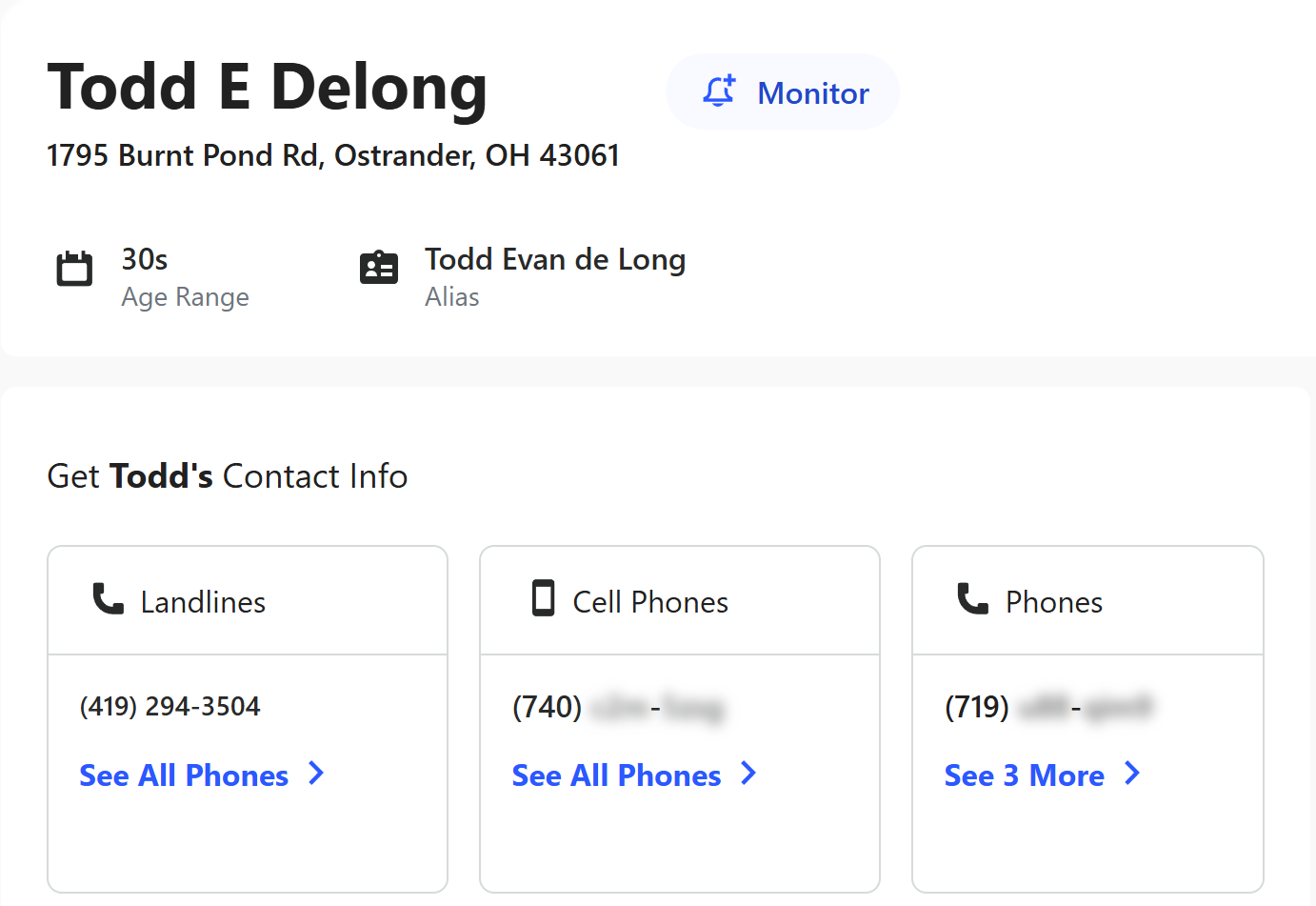This screenshot has width=1316, height=906.
Task: Click the chevron next to Landlines See All Phones
Action: click(x=317, y=774)
